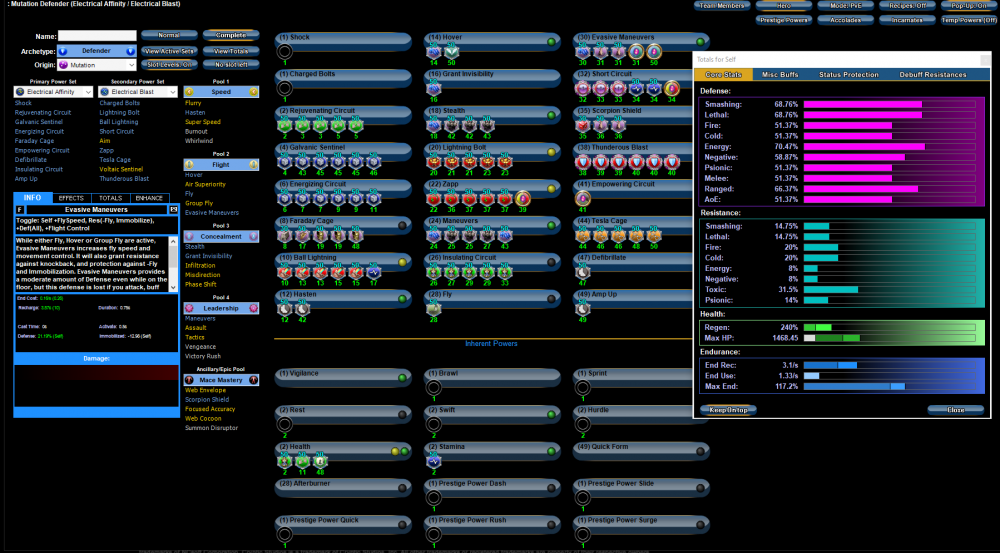
Task: Click the first enhancement under the Health power
Action: (284, 460)
